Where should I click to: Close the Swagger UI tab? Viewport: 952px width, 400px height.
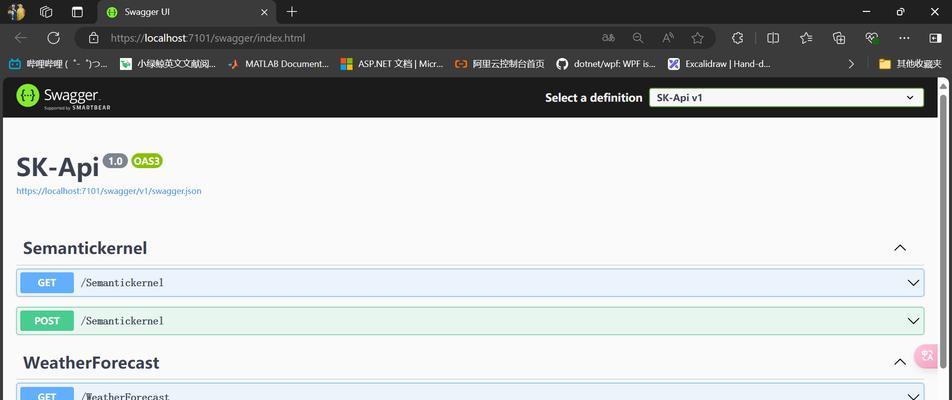264,12
